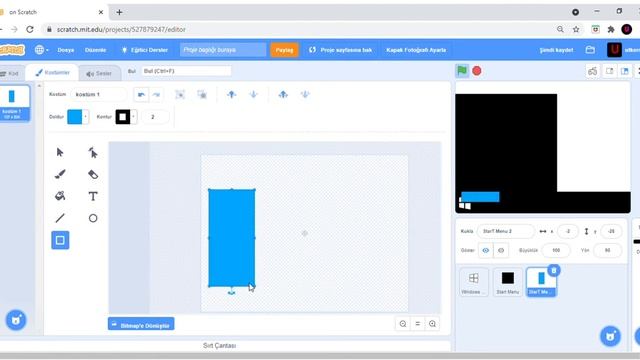Click Proje sayfasına bak button
Screen dimensions: 640x360
pyautogui.click(x=341, y=50)
